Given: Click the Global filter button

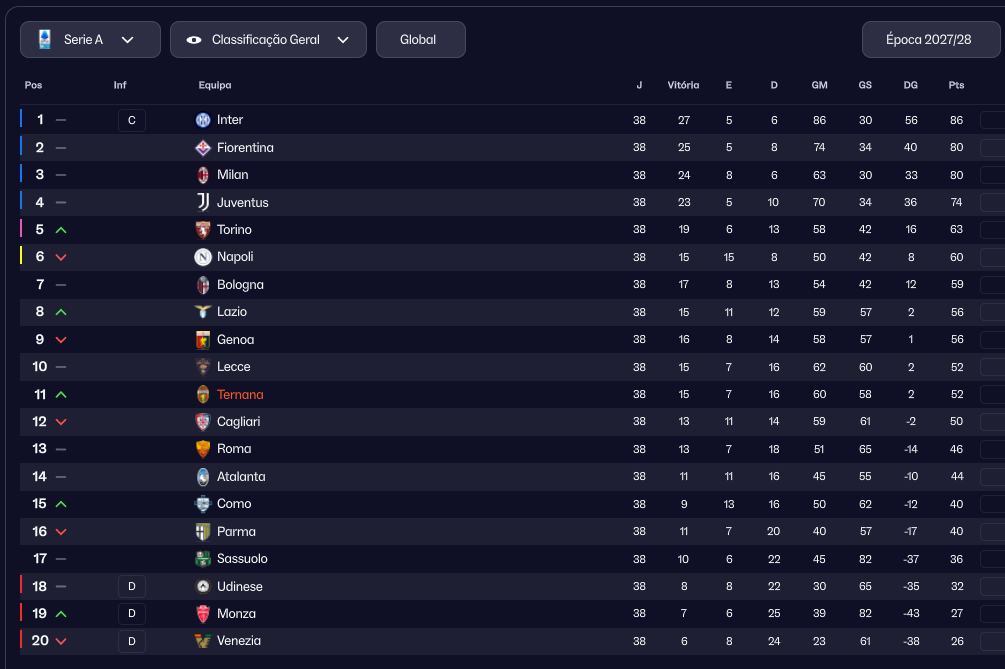Looking at the screenshot, I should pyautogui.click(x=420, y=40).
